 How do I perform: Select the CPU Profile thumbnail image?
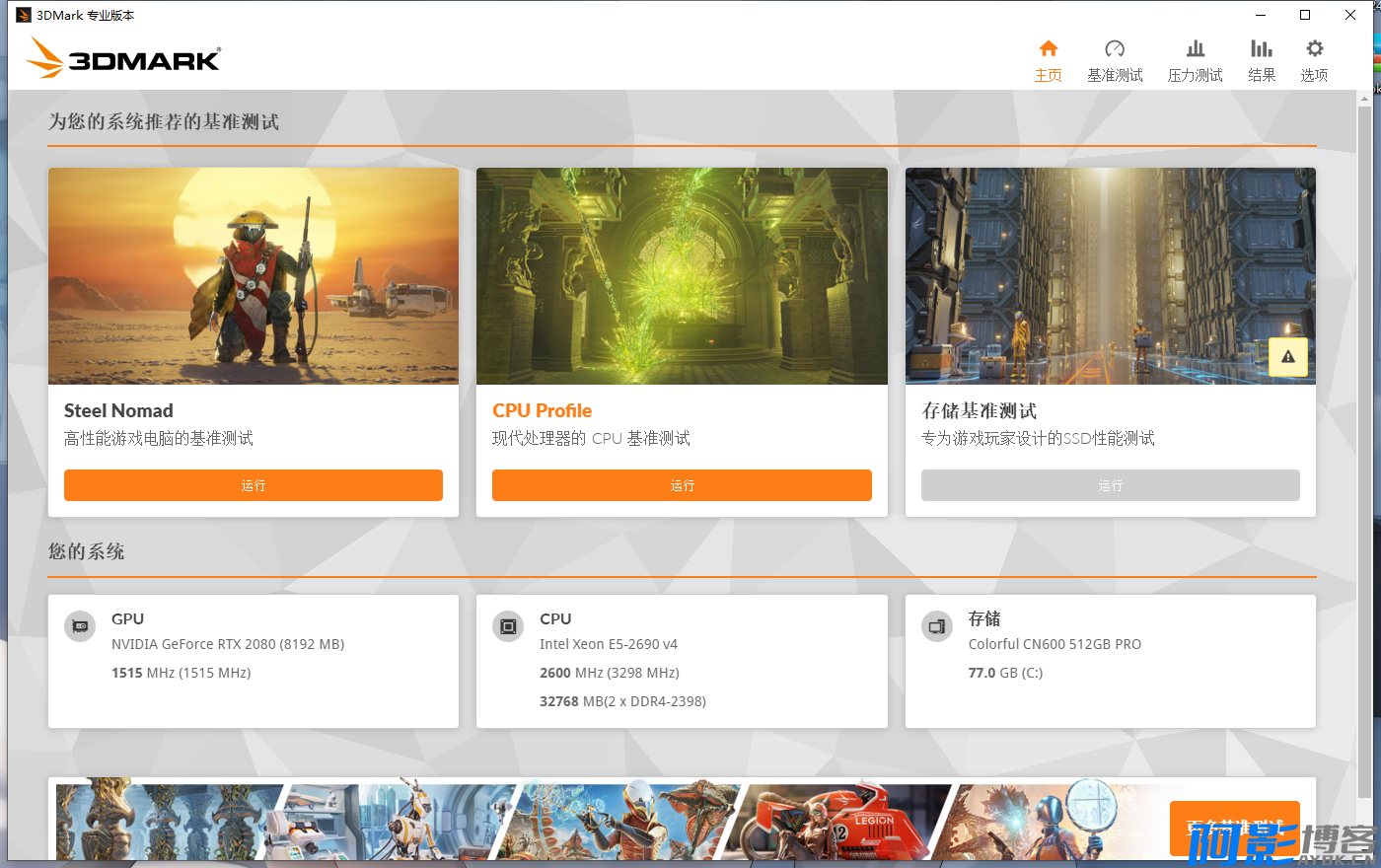point(682,276)
